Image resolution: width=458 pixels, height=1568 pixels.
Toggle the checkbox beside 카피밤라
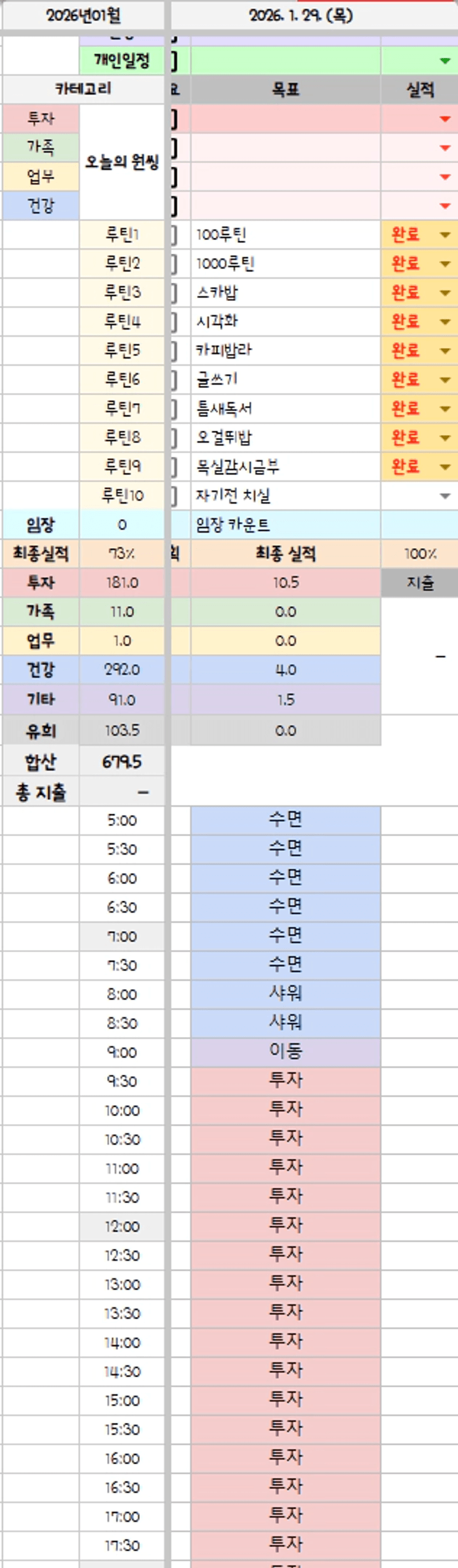[x=173, y=351]
